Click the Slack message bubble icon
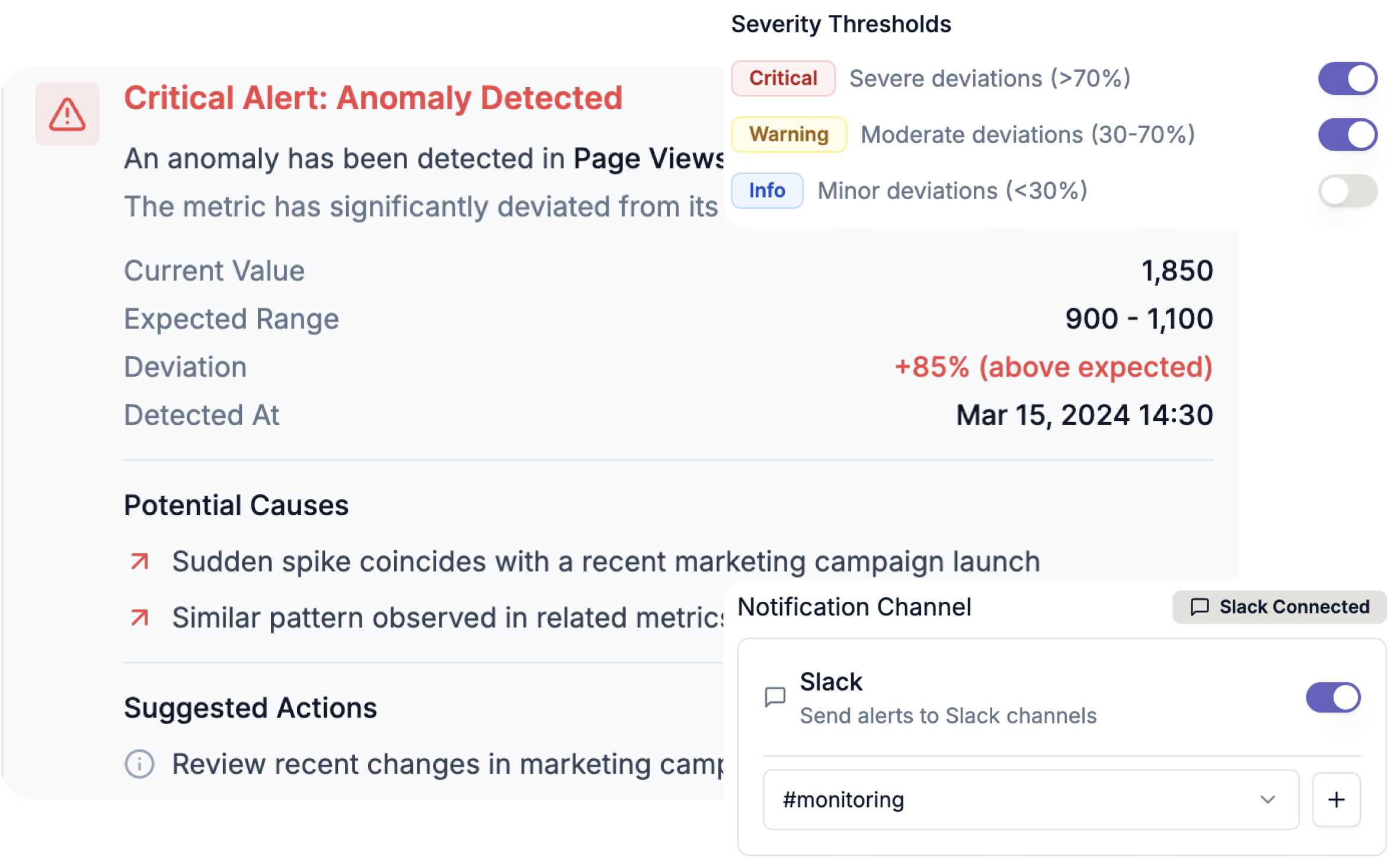The width and height of the screenshot is (1400, 865). (x=775, y=698)
